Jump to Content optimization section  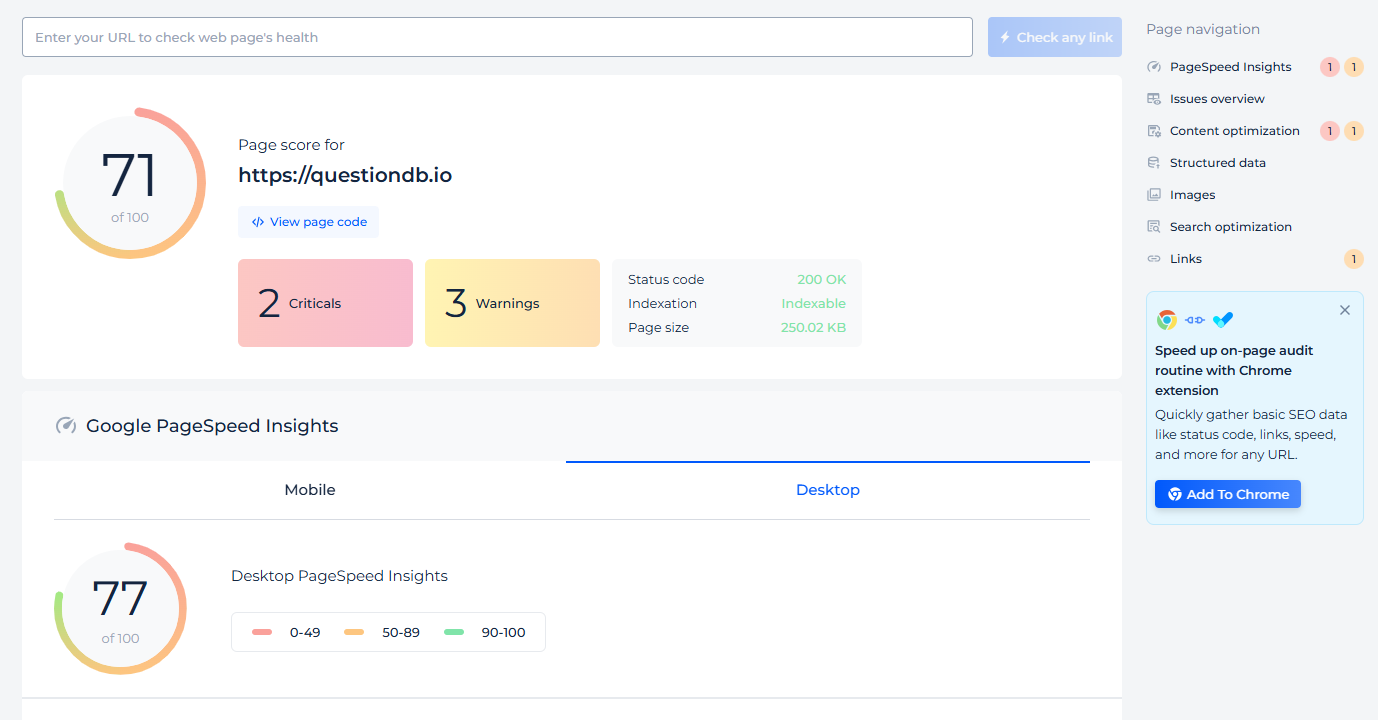pyautogui.click(x=1235, y=131)
